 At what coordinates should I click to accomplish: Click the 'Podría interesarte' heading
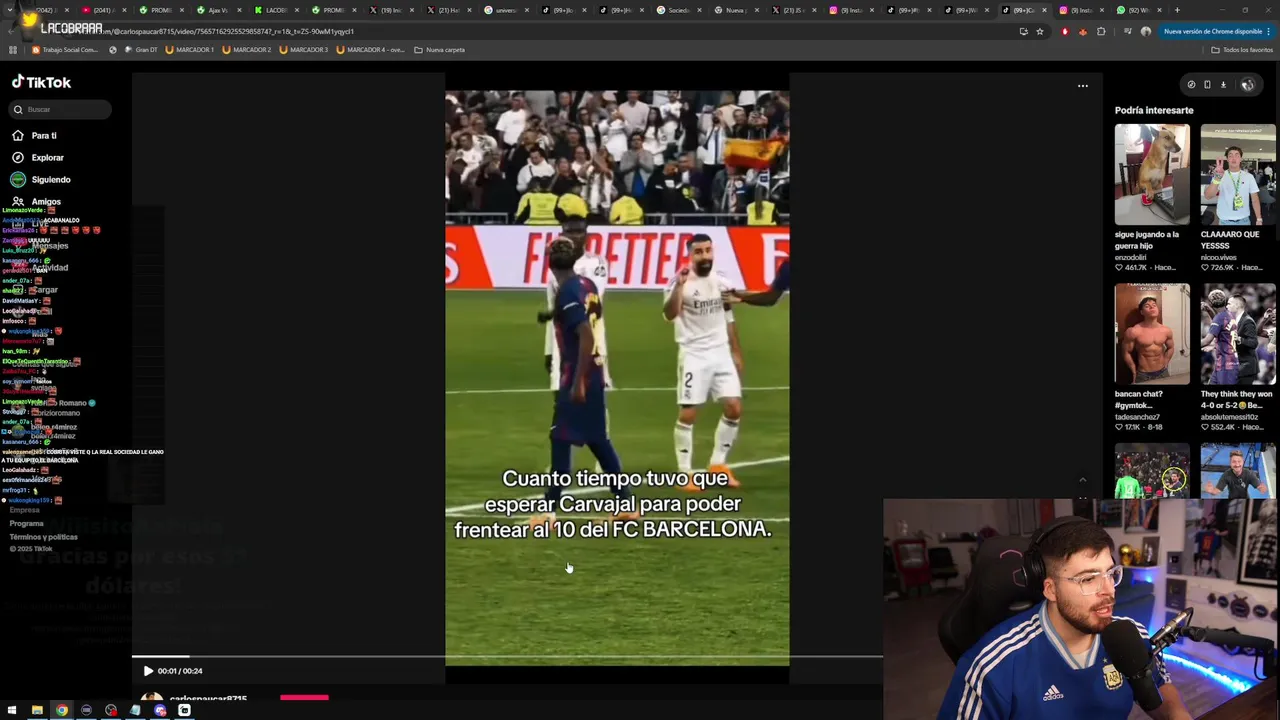point(1154,110)
